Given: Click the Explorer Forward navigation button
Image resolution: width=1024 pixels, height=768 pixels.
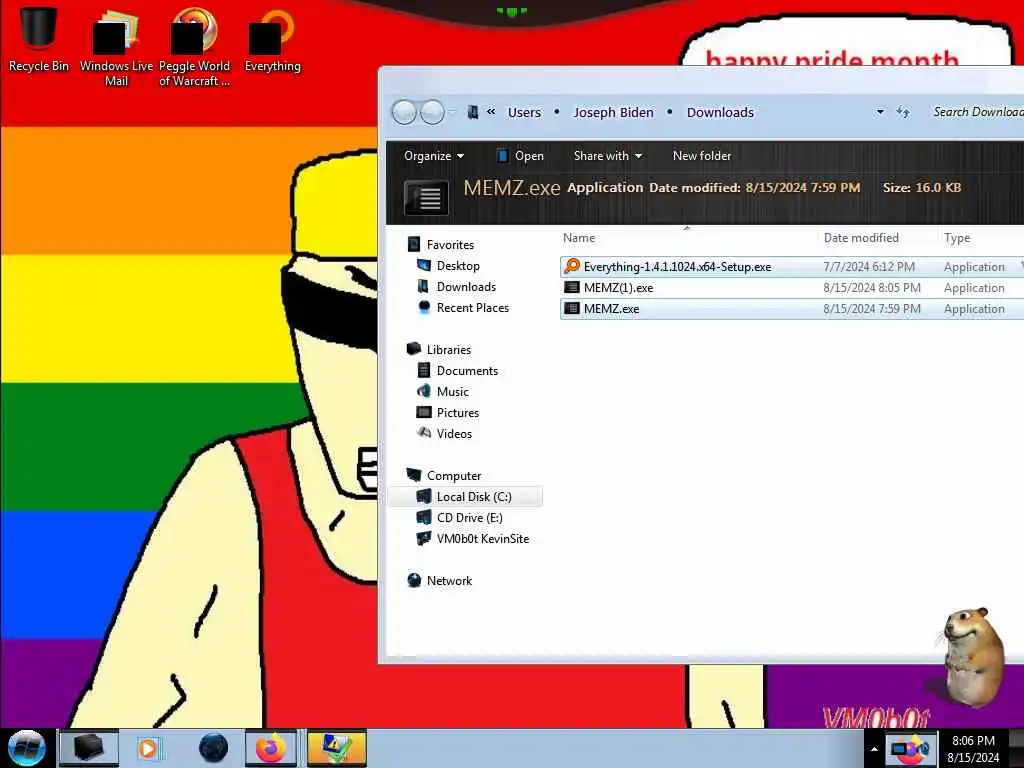Looking at the screenshot, I should point(432,112).
